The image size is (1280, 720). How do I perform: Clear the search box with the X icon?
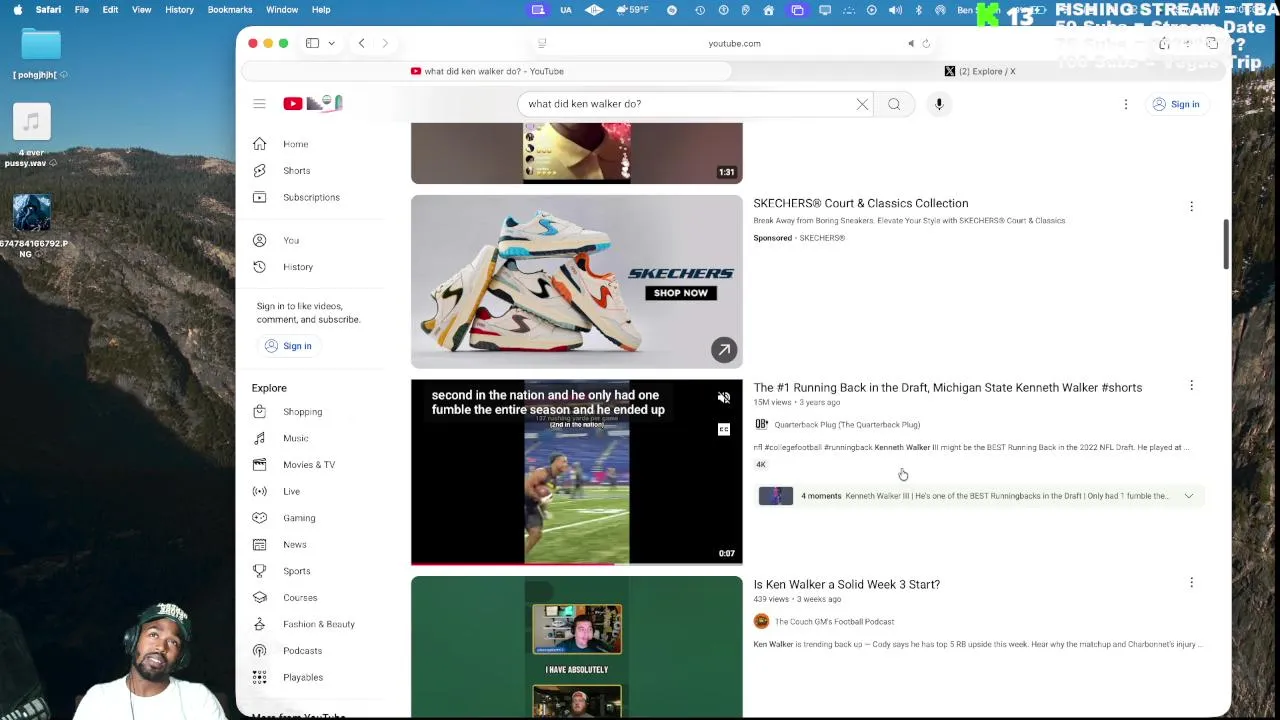tap(862, 104)
